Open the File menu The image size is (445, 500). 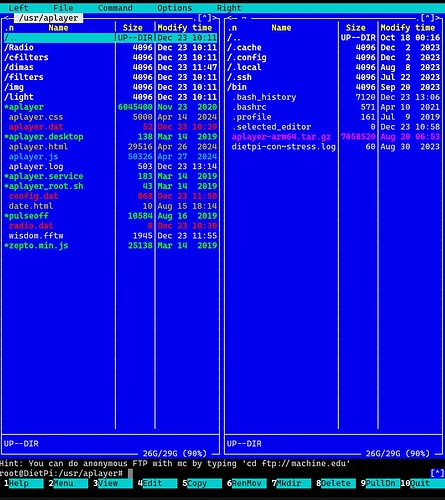click(x=63, y=8)
